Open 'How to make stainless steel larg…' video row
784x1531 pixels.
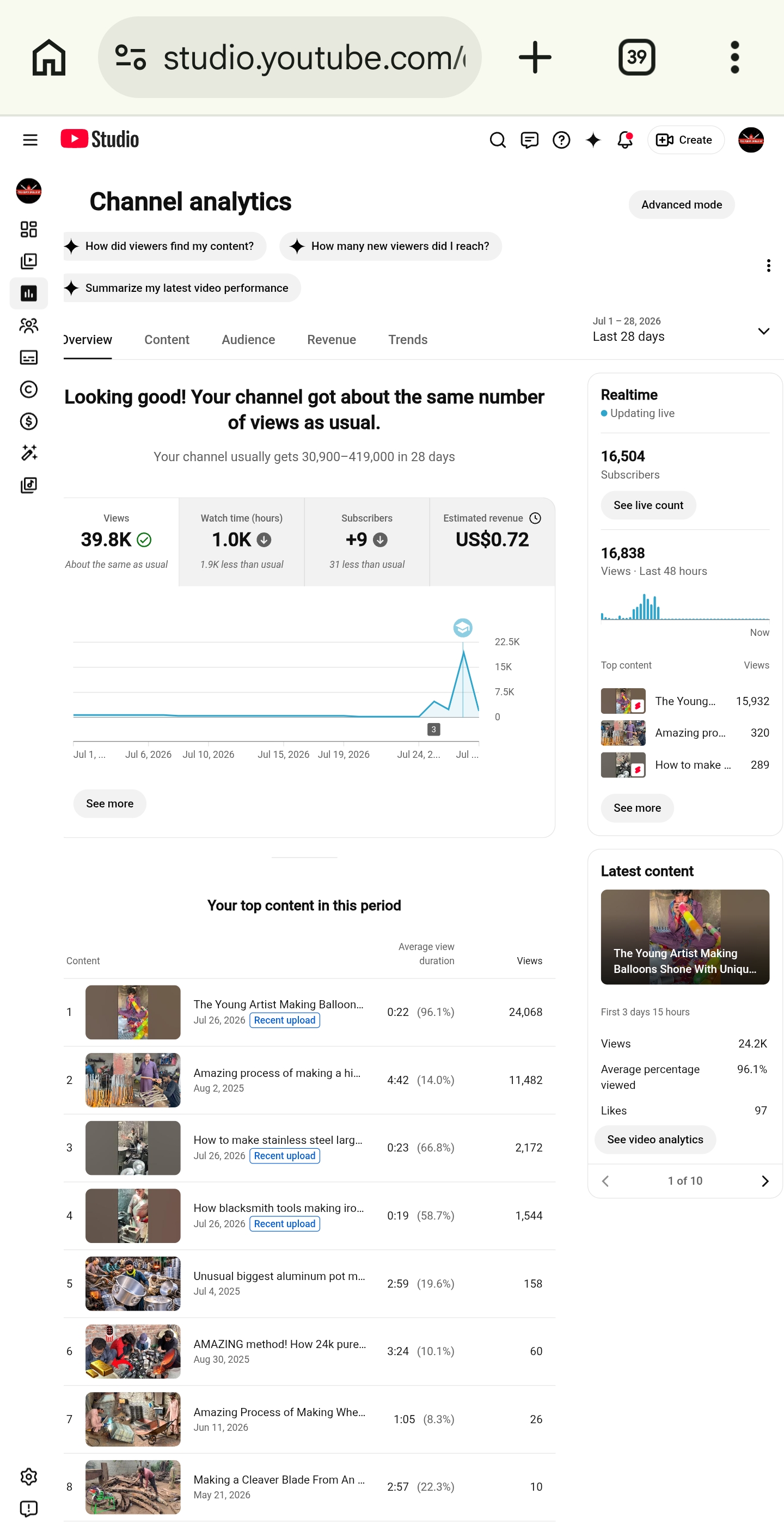[x=309, y=1148]
